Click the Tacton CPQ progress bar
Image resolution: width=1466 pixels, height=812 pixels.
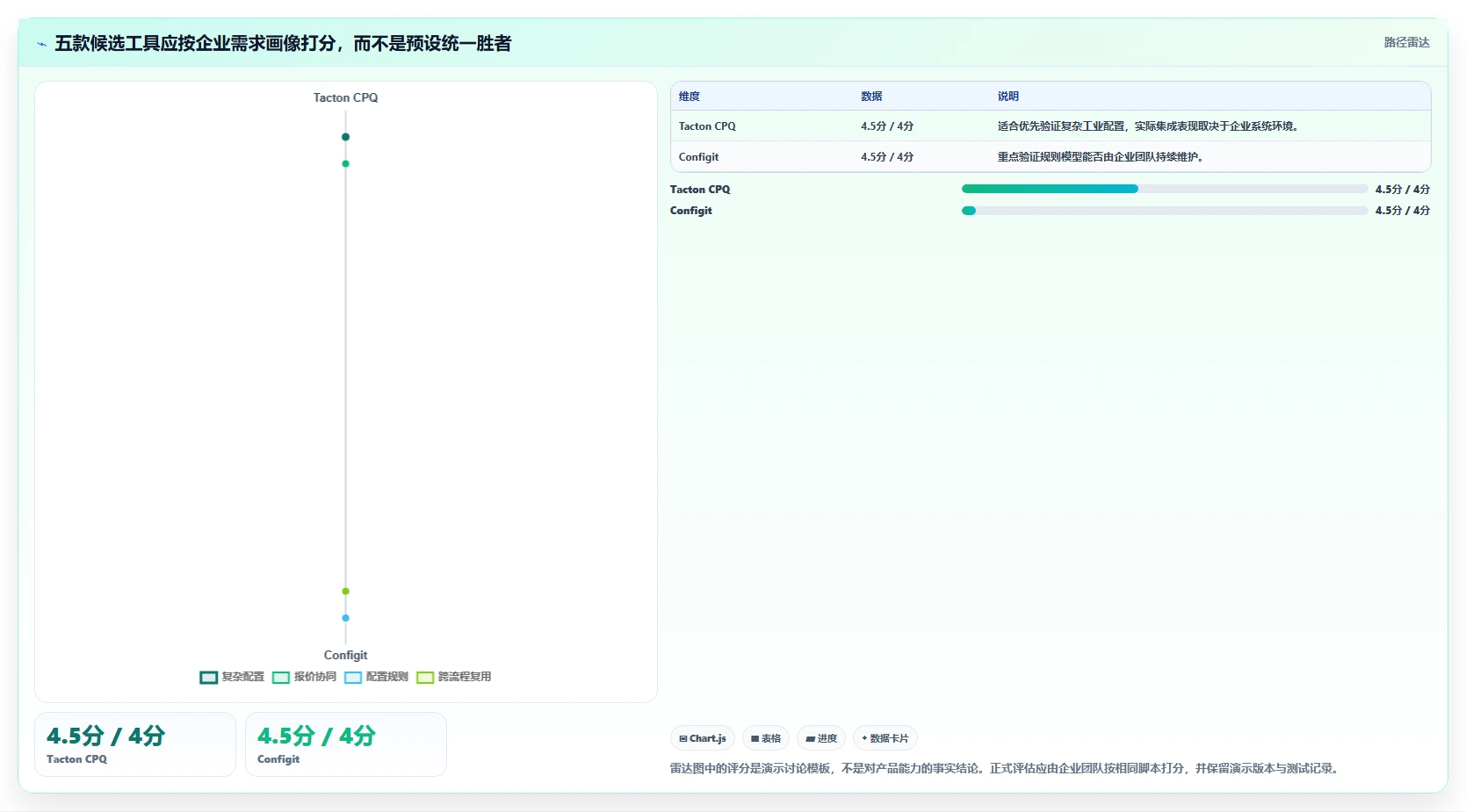pos(1165,189)
